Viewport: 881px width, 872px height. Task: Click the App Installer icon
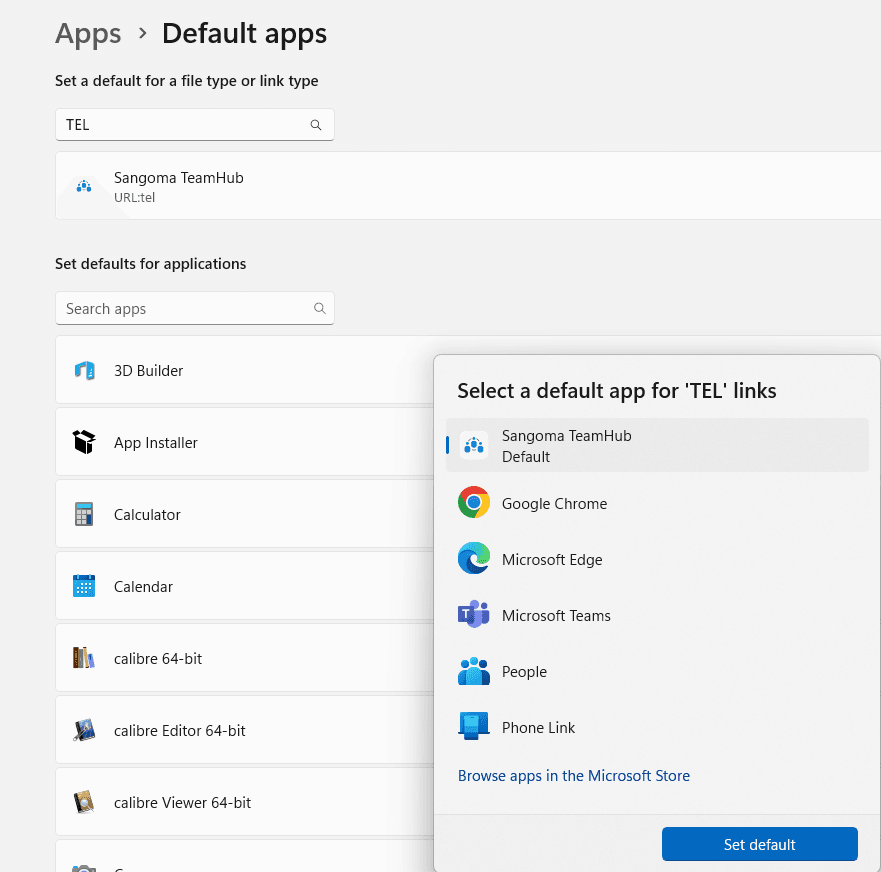point(84,442)
